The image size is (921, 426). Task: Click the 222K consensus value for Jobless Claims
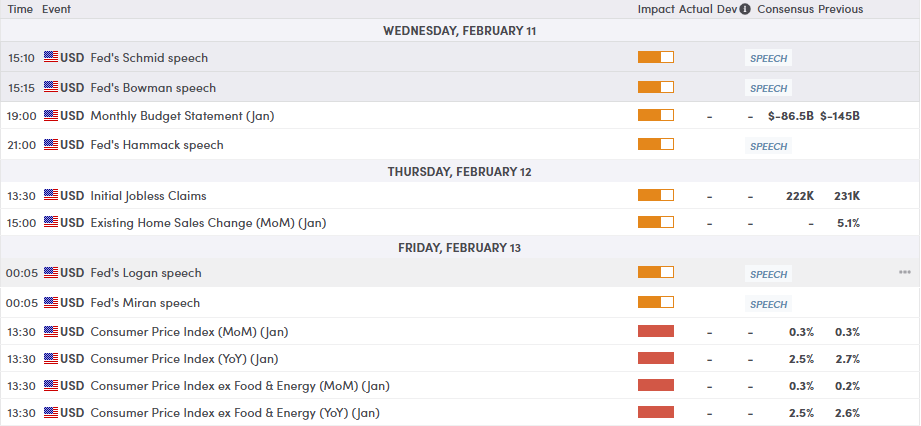(x=800, y=196)
